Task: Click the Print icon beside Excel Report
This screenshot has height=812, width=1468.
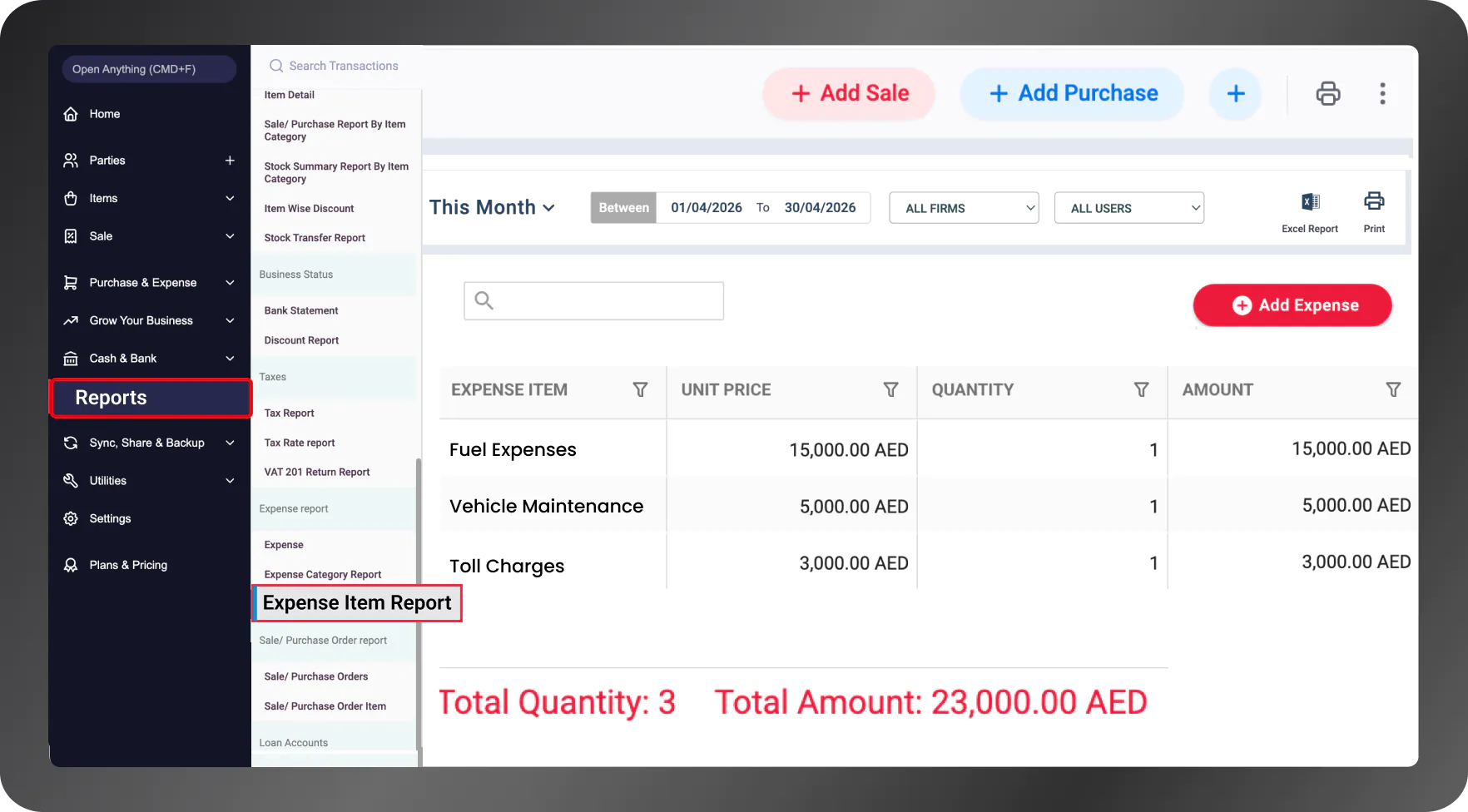Action: coord(1374,201)
